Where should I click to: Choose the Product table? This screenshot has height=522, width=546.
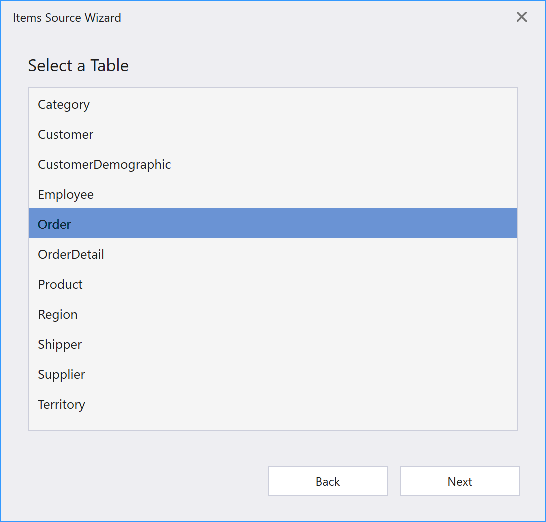pos(273,284)
